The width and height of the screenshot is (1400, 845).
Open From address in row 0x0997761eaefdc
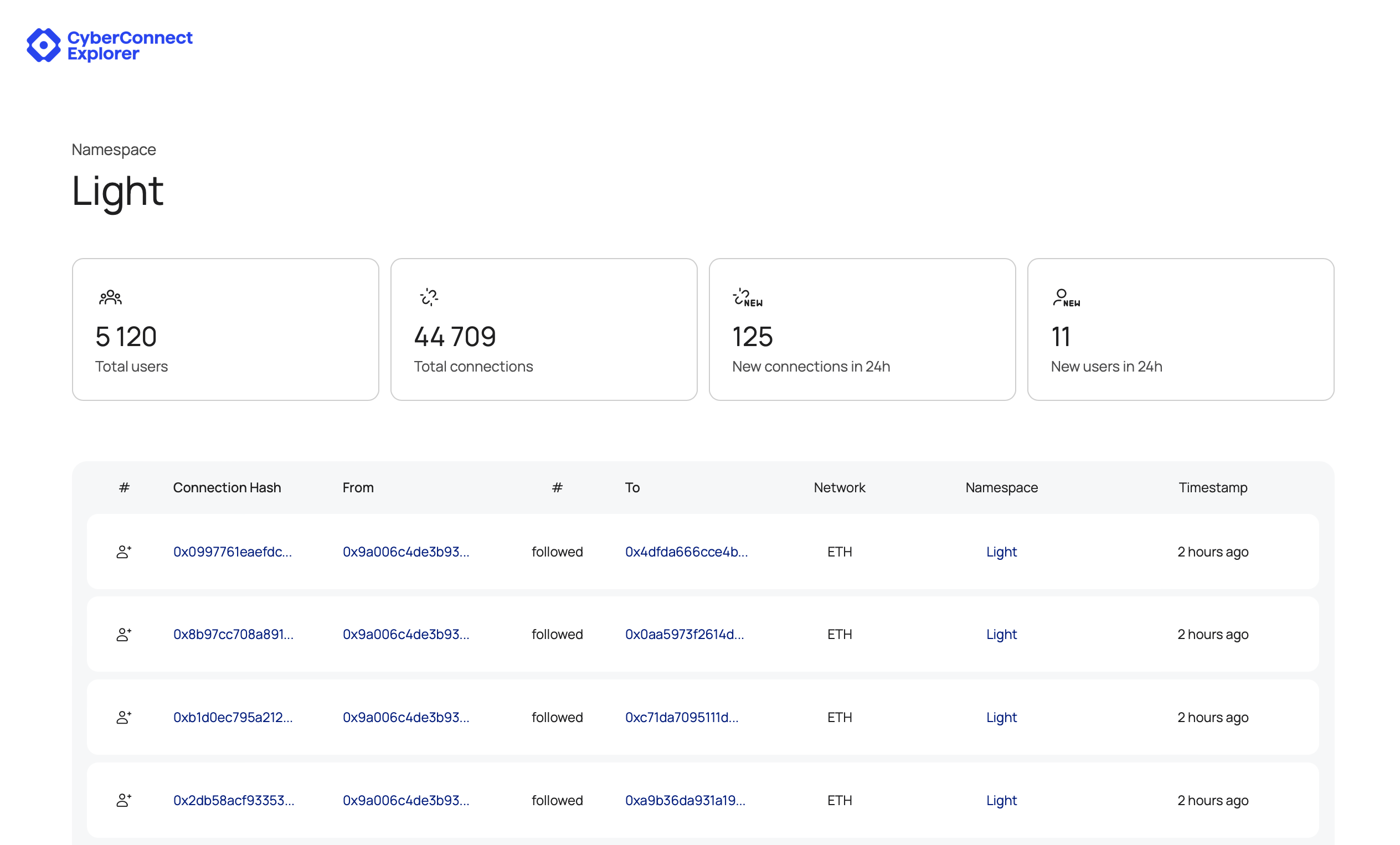pyautogui.click(x=406, y=552)
